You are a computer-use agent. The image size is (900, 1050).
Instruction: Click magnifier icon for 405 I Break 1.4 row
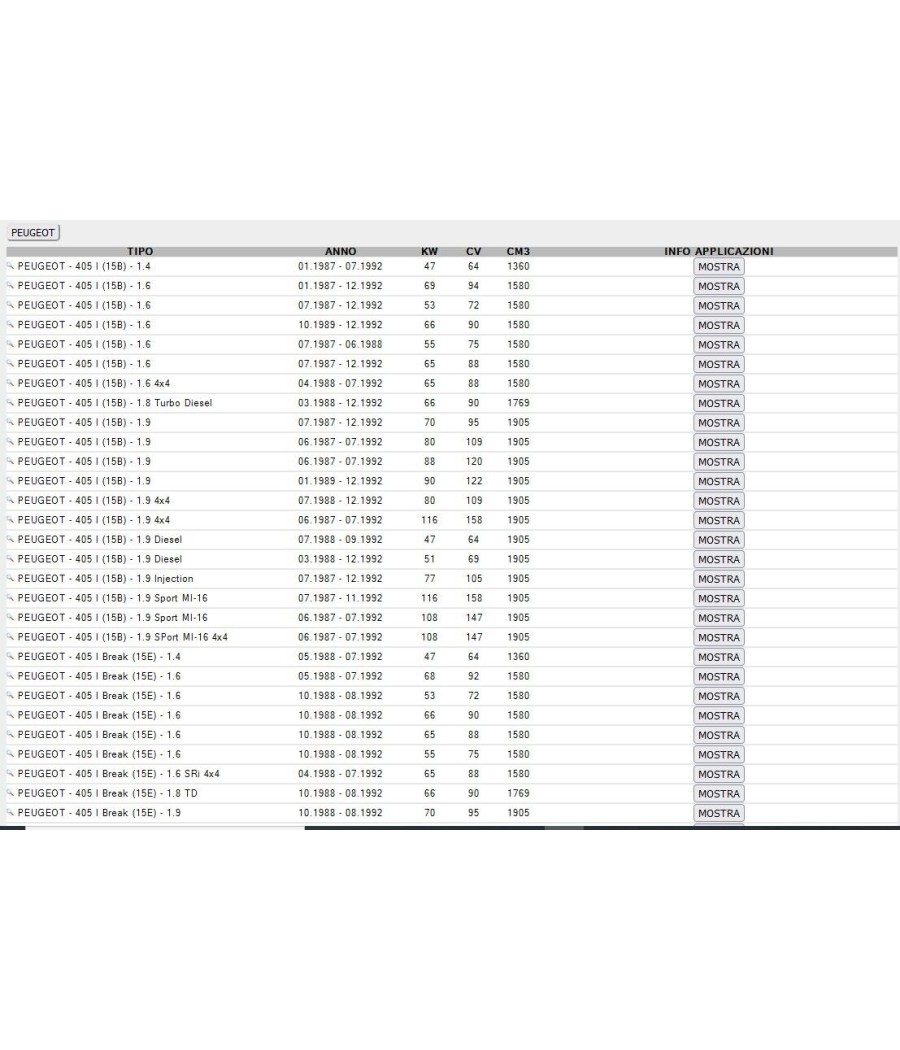pyautogui.click(x=10, y=656)
